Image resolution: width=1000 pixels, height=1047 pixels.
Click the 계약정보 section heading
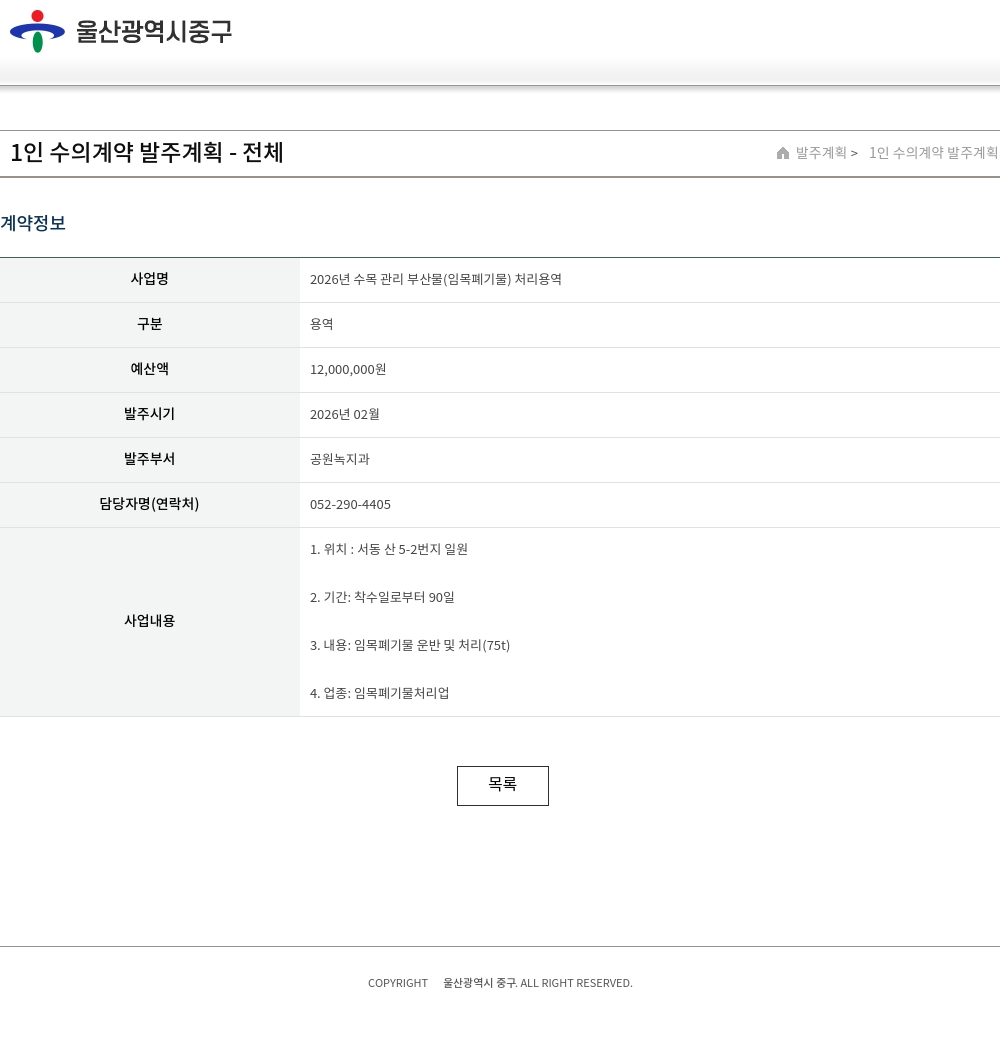(x=33, y=223)
